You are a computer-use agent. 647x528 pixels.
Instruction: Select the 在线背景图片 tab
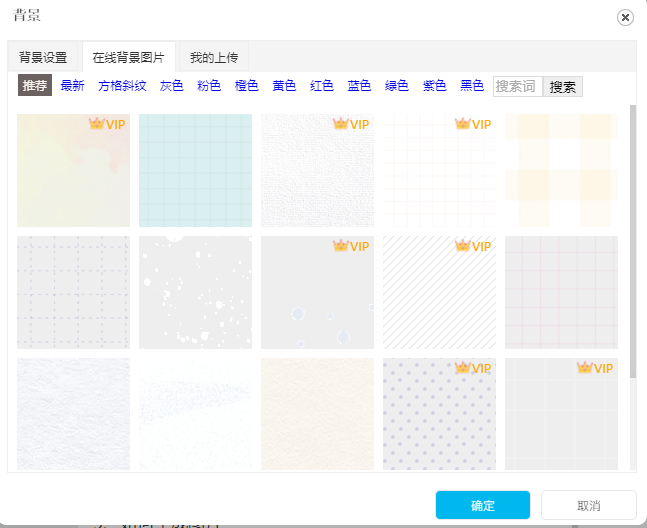pos(128,57)
